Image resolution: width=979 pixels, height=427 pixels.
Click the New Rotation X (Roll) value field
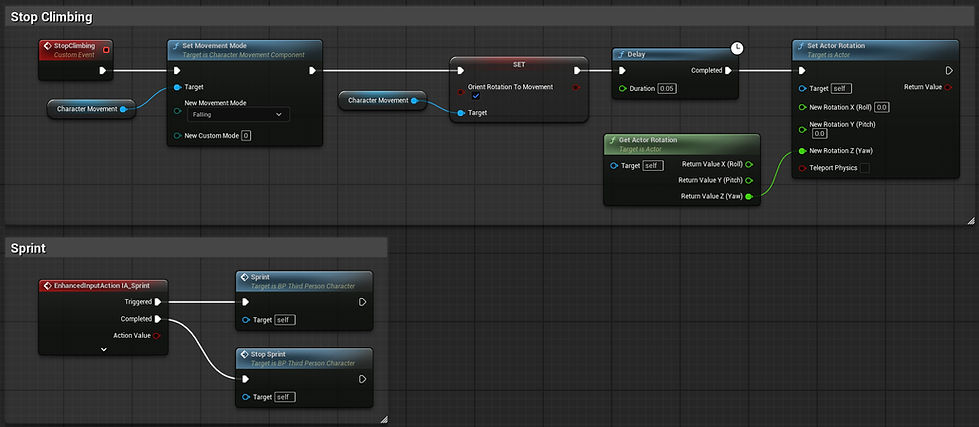(882, 107)
